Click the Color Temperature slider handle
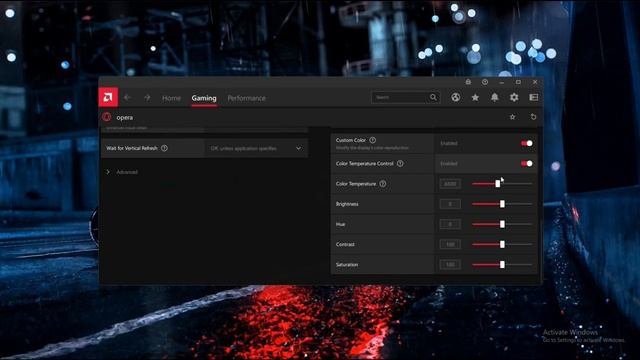This screenshot has width=640, height=360. (498, 184)
